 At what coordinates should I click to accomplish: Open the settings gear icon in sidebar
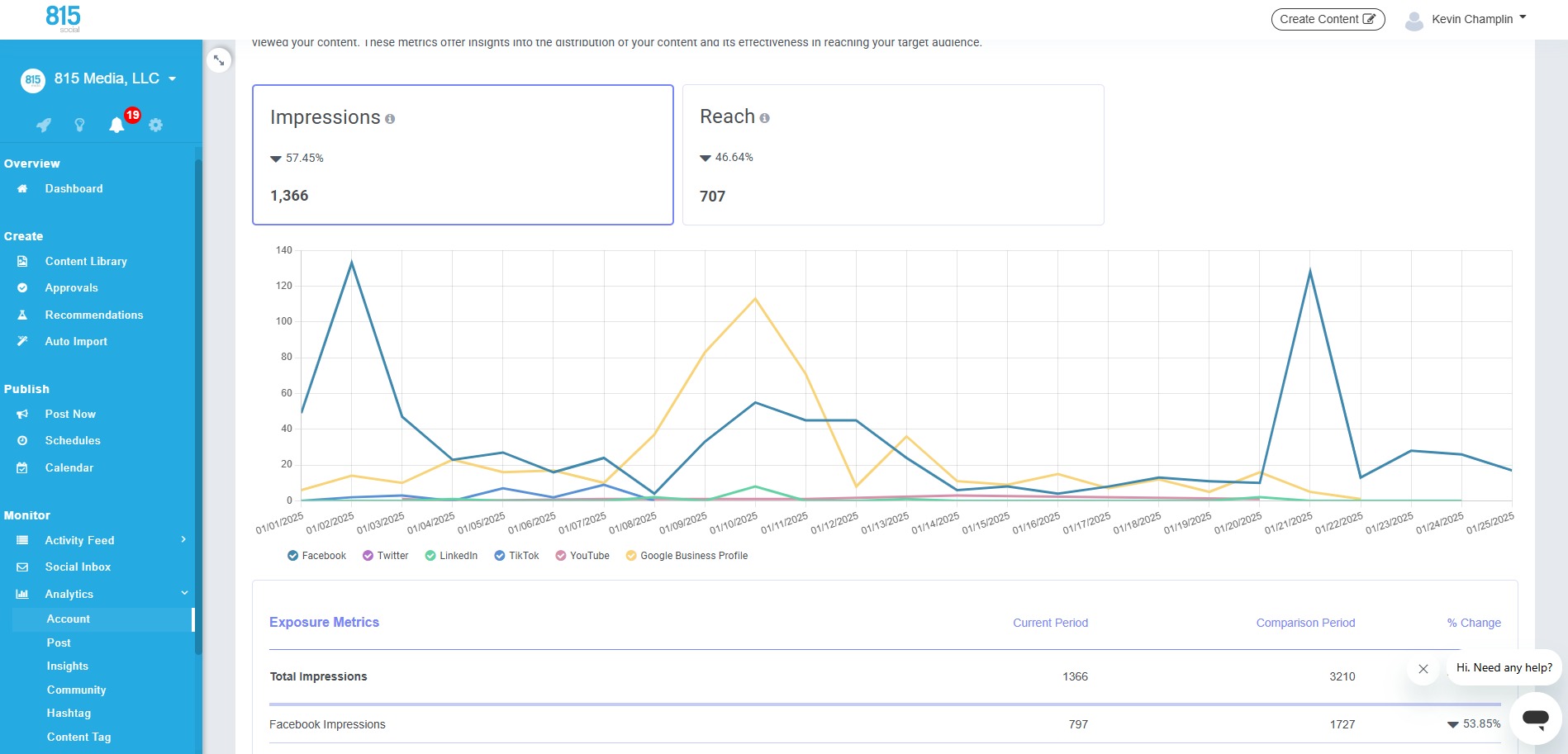[155, 125]
